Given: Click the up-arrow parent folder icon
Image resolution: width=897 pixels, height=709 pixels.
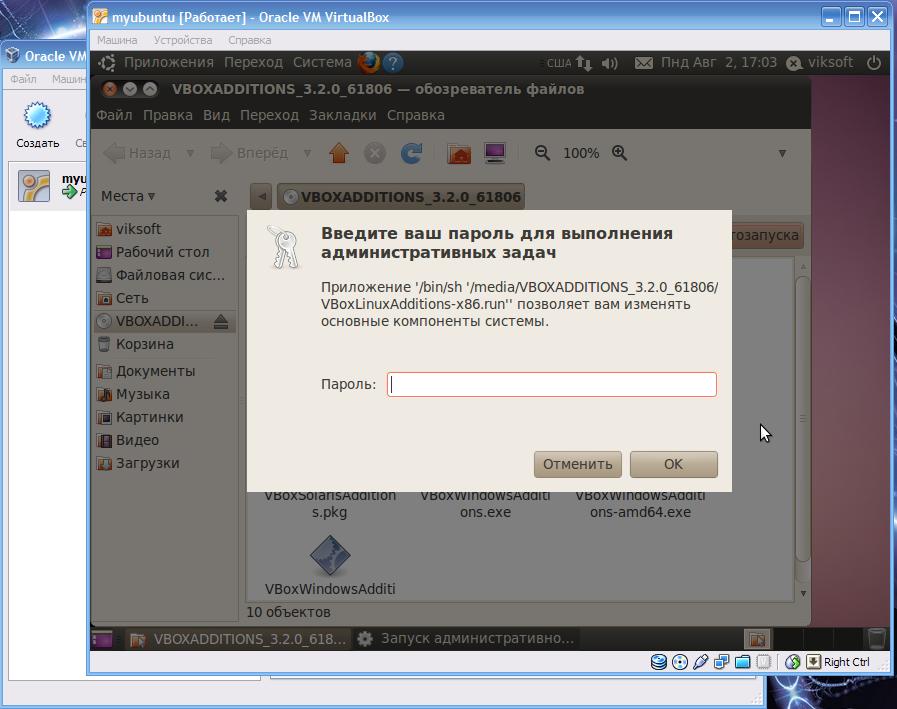Looking at the screenshot, I should pyautogui.click(x=339, y=153).
